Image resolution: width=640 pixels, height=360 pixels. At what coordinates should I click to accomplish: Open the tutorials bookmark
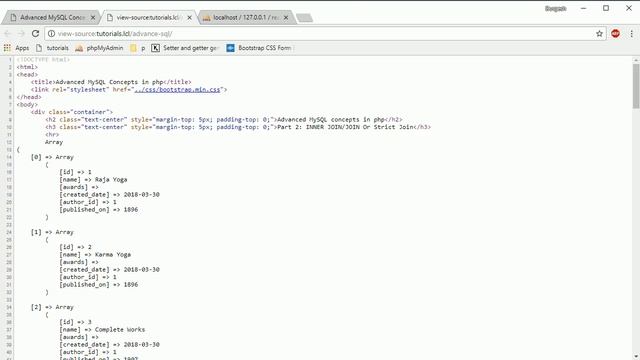point(52,48)
